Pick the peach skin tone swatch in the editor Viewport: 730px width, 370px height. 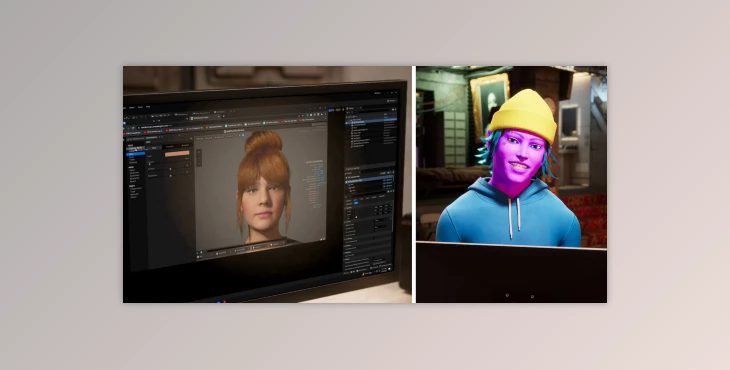(177, 153)
